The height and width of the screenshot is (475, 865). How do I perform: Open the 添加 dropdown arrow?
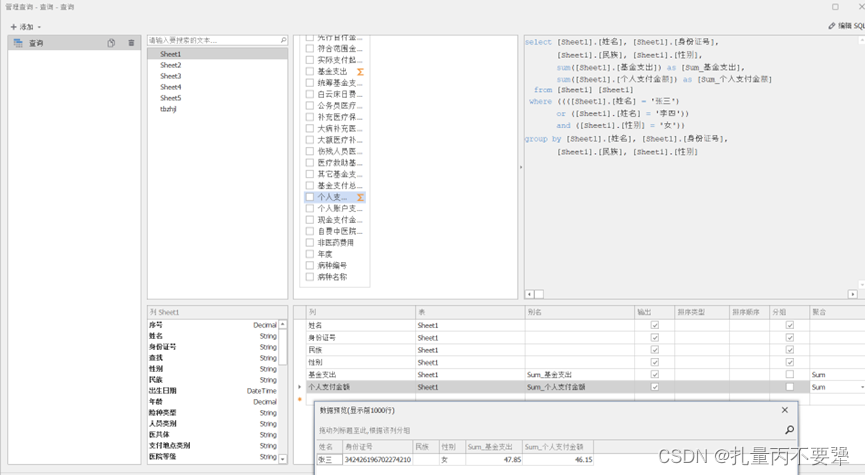click(x=39, y=26)
